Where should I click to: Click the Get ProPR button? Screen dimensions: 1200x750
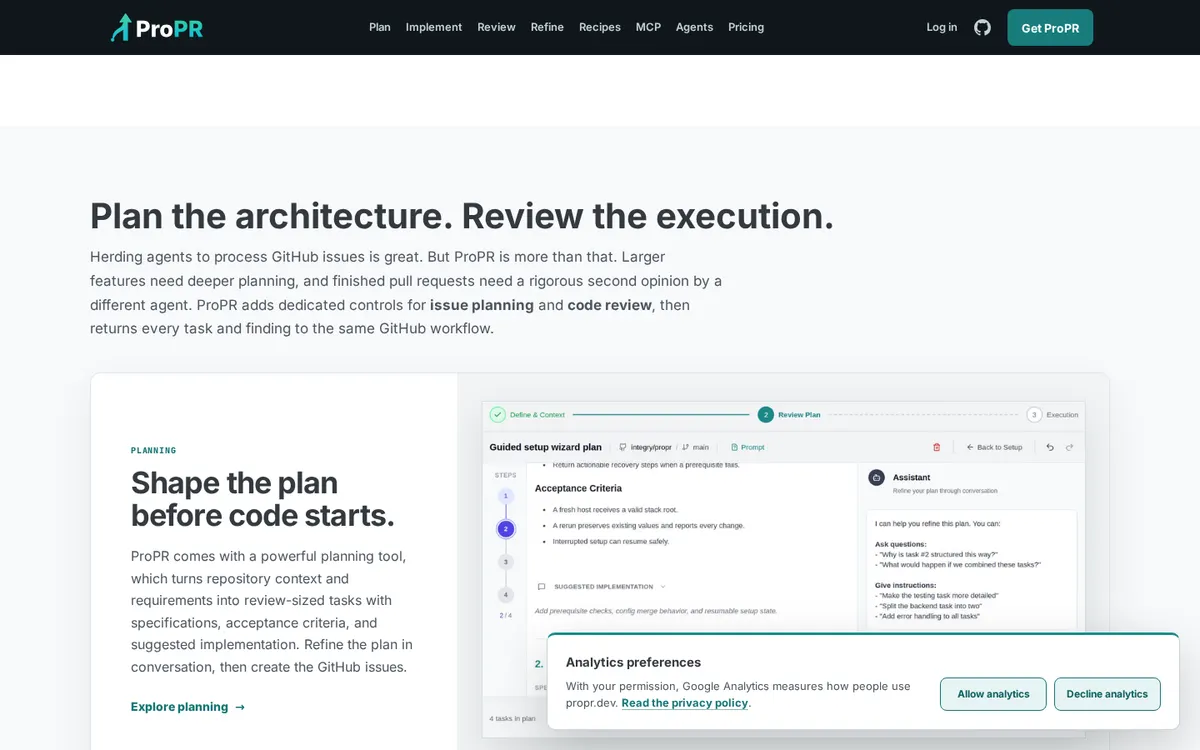[1050, 28]
